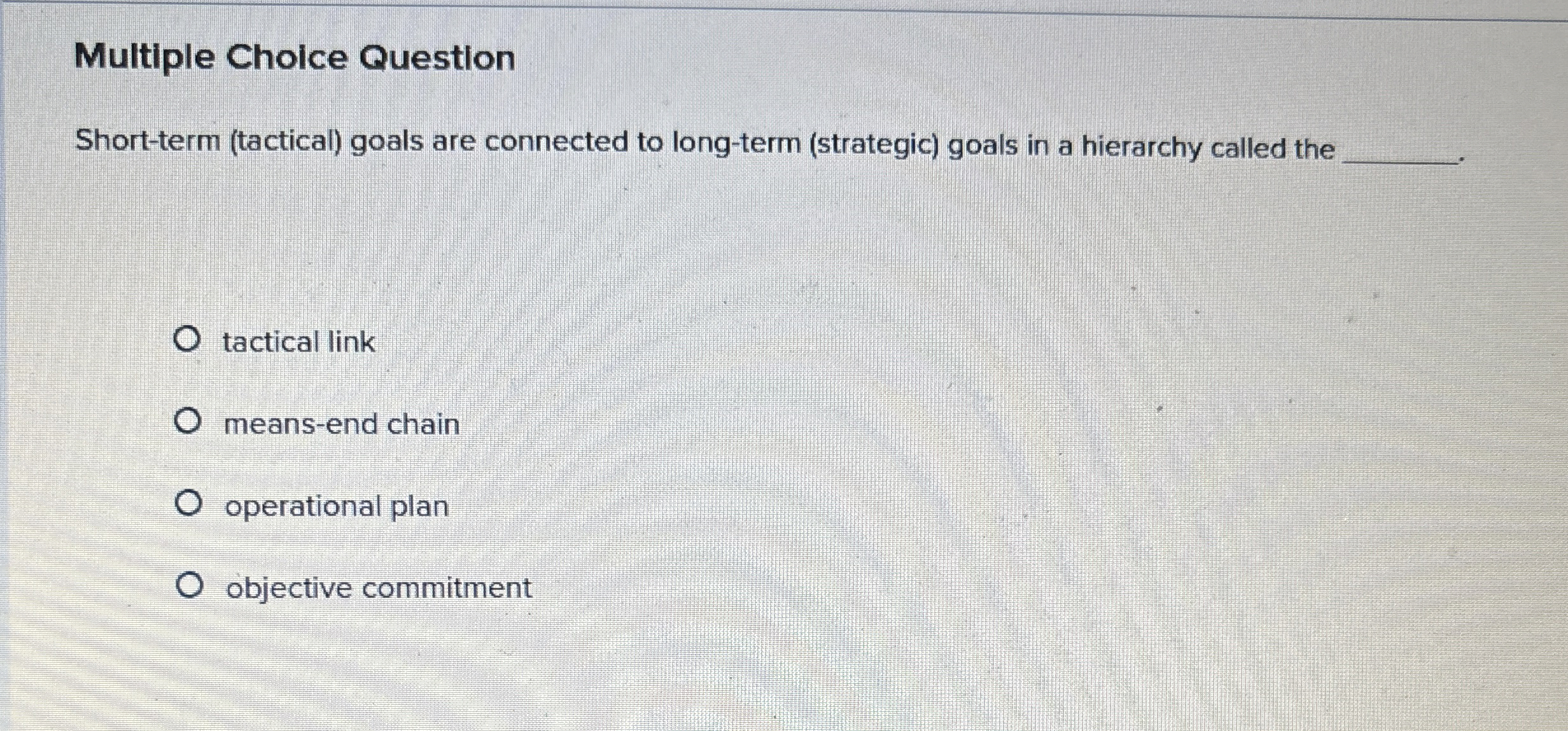This screenshot has height=731, width=1568.
Task: Select the "objective commitment" radio button
Action: (x=189, y=586)
